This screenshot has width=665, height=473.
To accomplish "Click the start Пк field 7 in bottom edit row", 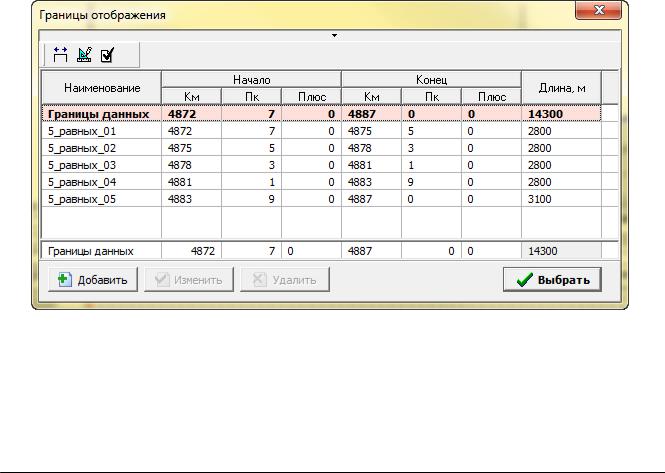I will (251, 251).
